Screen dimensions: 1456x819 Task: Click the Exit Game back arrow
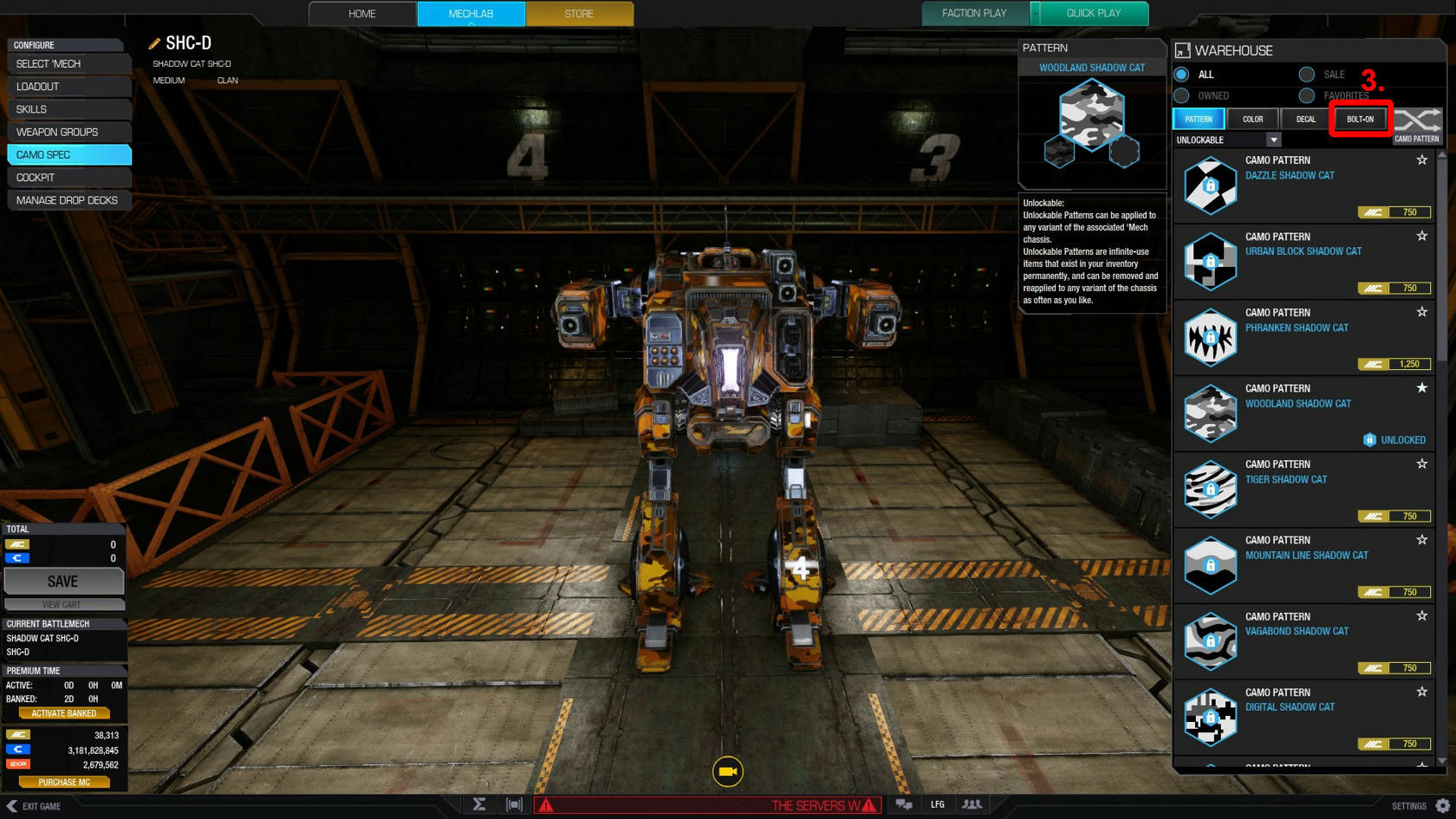tap(11, 806)
